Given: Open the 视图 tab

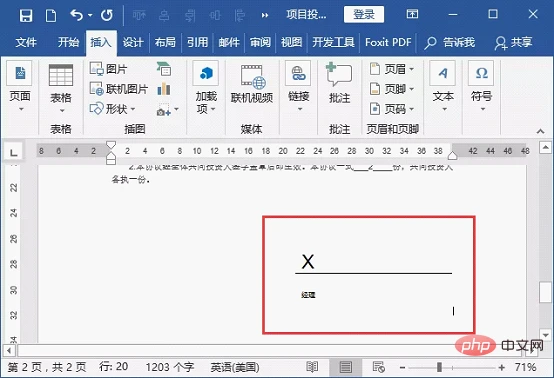Looking at the screenshot, I should click(x=291, y=42).
